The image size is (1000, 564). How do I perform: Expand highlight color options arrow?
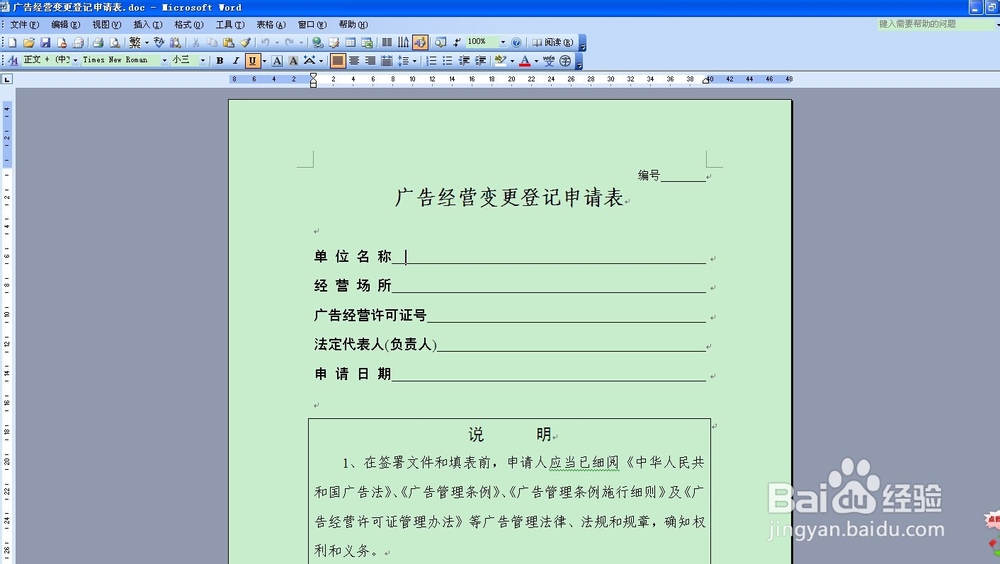[512, 60]
